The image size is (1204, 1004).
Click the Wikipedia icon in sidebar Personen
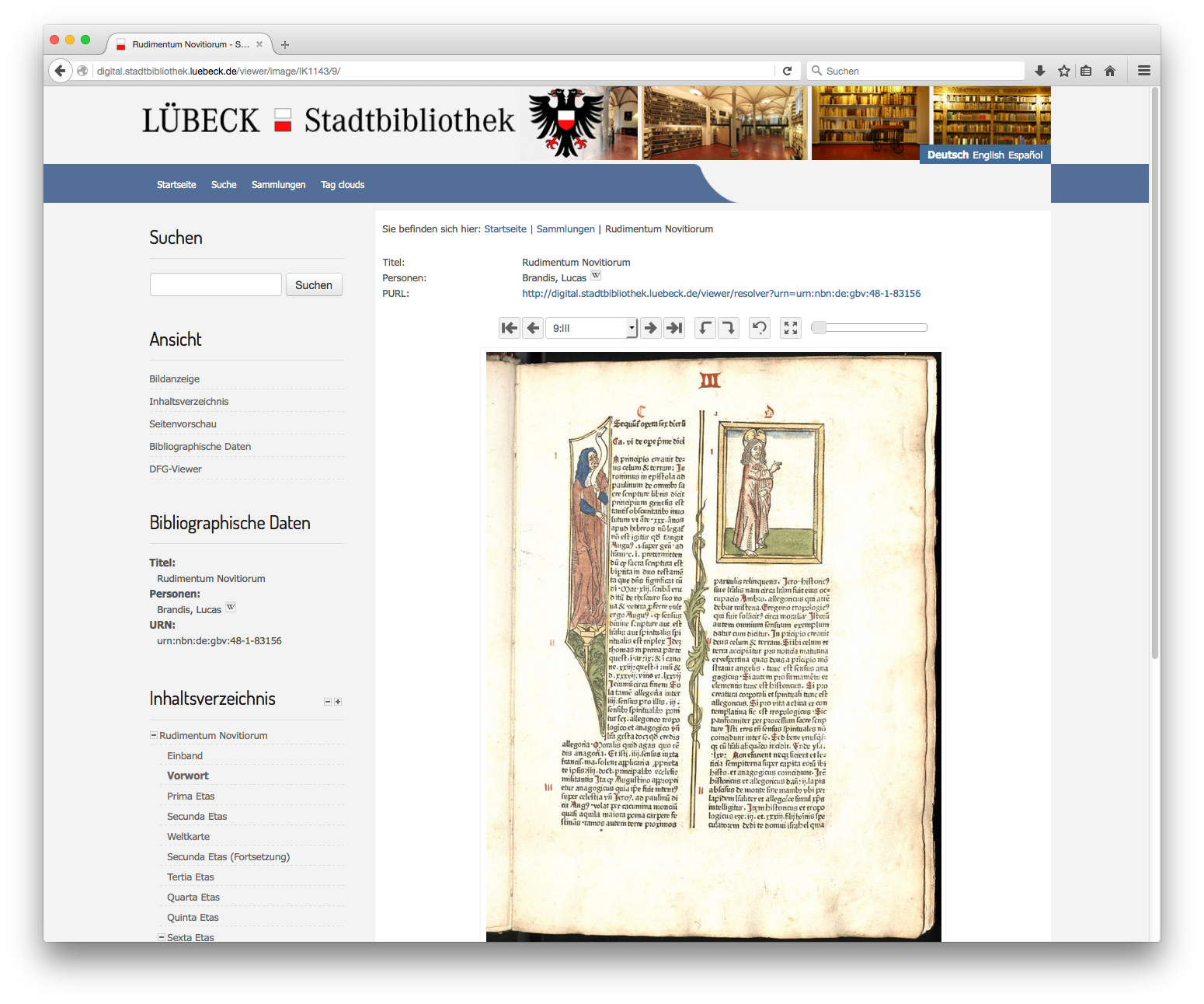[231, 607]
